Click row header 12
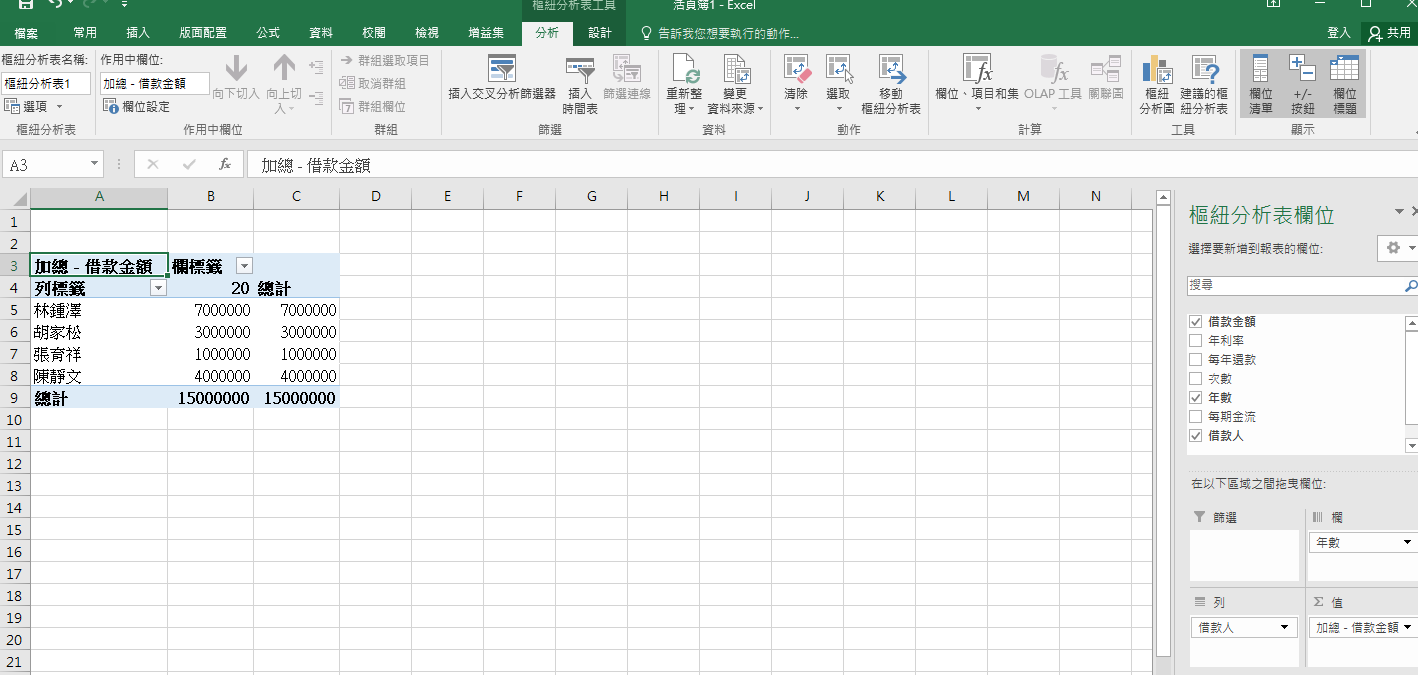 click(x=14, y=464)
